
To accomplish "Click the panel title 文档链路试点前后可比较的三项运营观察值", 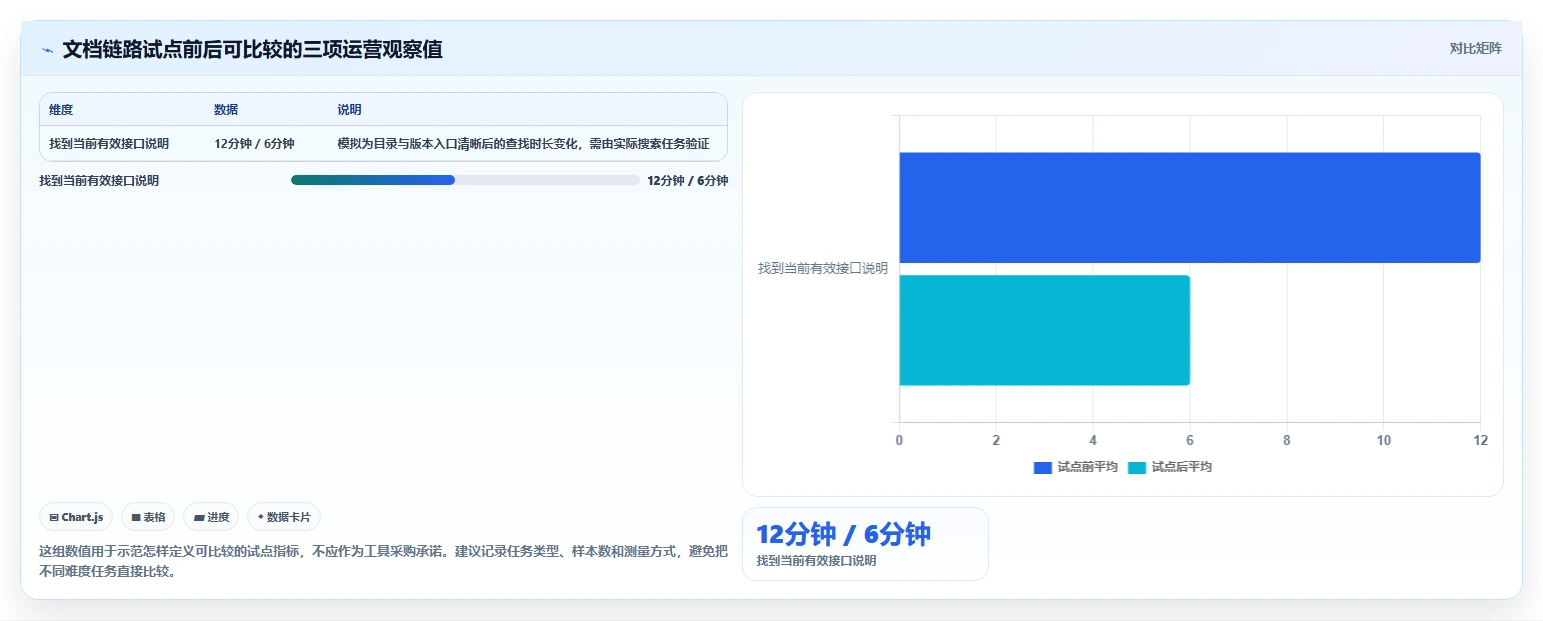I will click(x=252, y=49).
